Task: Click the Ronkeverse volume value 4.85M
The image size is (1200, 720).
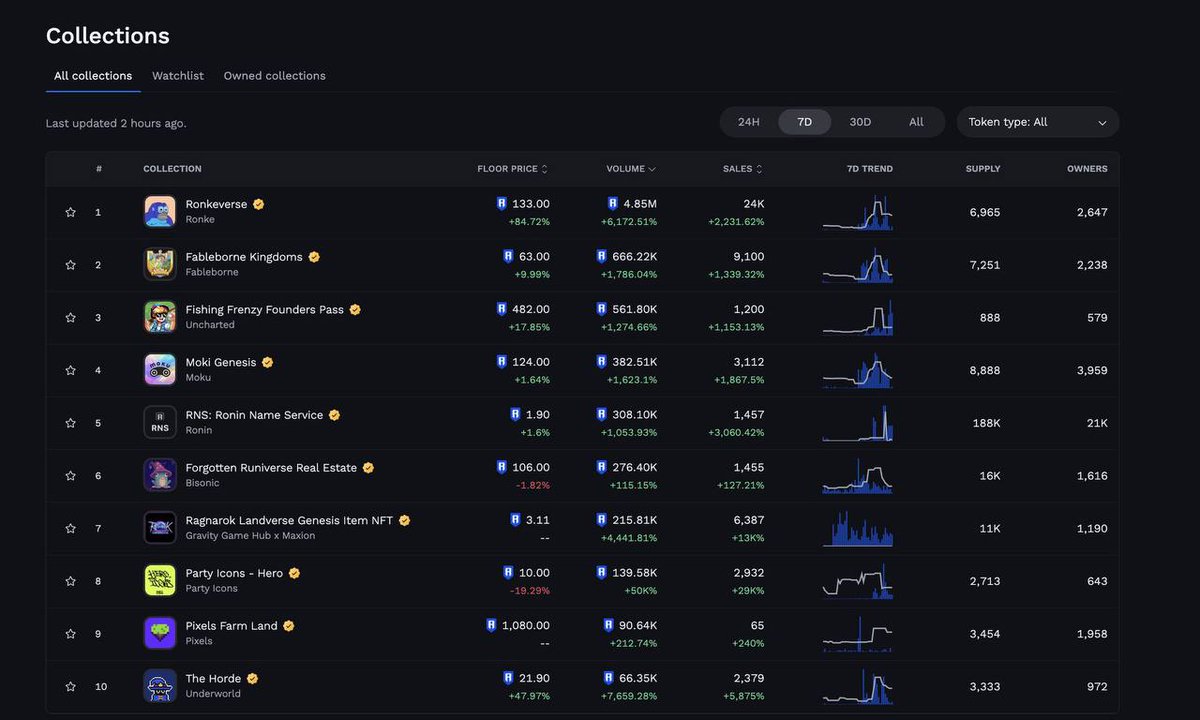Action: click(x=640, y=204)
